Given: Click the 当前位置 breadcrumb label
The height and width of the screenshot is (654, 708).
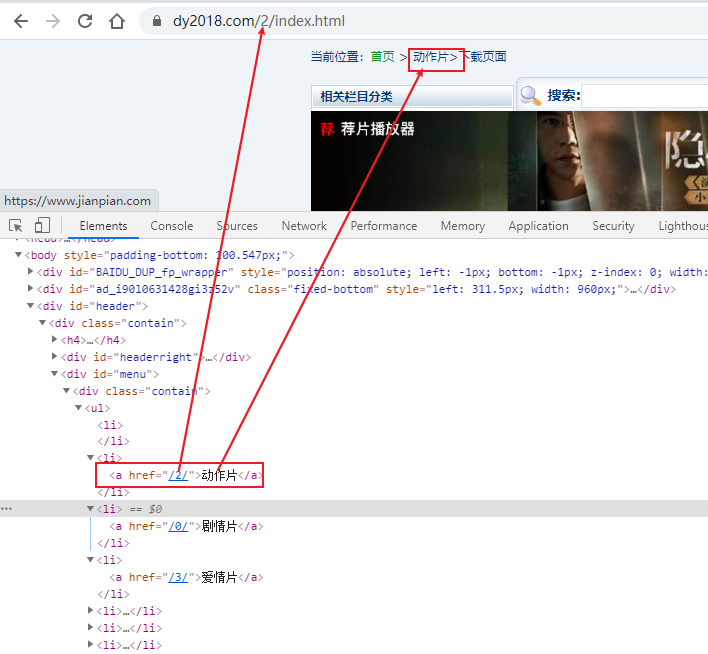Looking at the screenshot, I should pyautogui.click(x=337, y=56).
